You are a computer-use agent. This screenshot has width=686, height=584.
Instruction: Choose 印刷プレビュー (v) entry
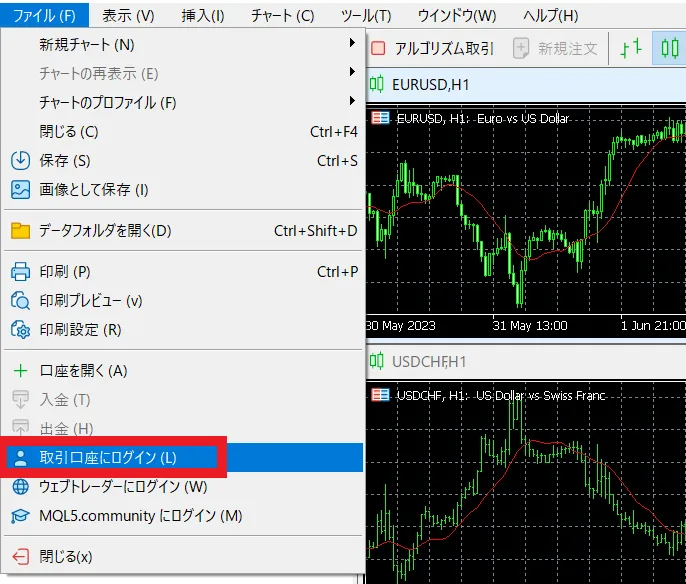(x=183, y=301)
